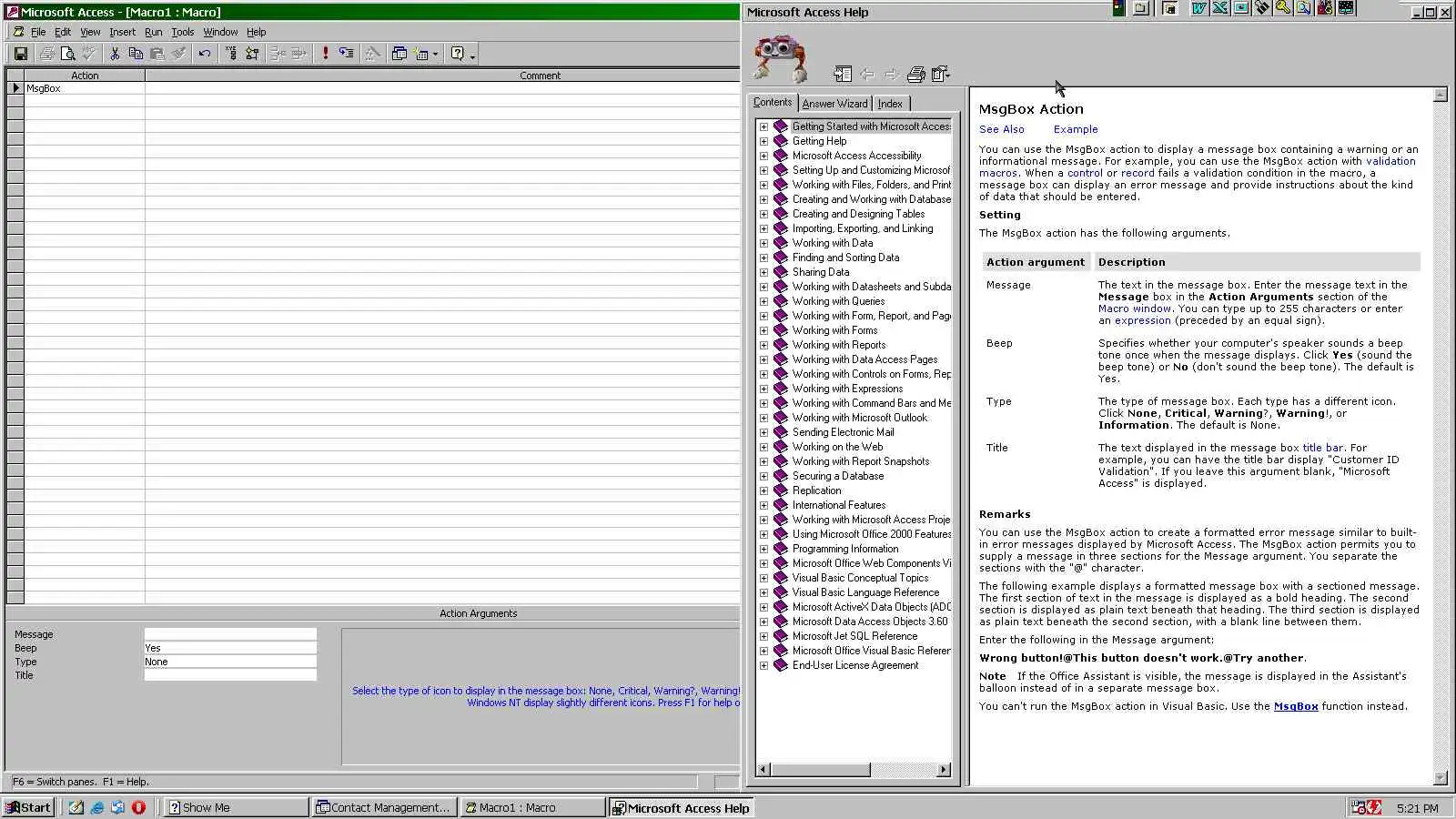The height and width of the screenshot is (819, 1456).
Task: Expand the Working with Queries topic
Action: coord(764,301)
